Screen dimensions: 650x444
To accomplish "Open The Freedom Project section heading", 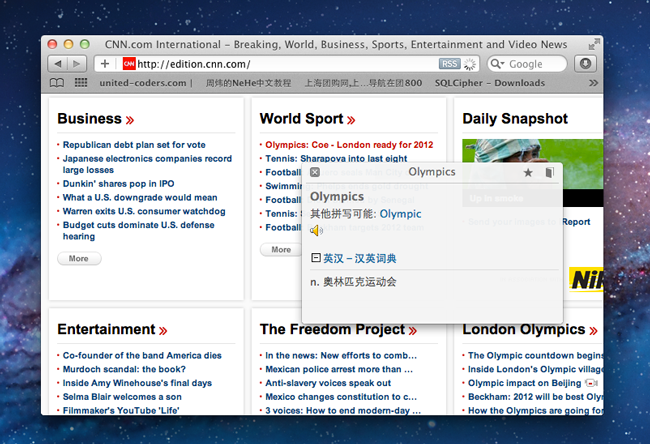I will pos(338,330).
